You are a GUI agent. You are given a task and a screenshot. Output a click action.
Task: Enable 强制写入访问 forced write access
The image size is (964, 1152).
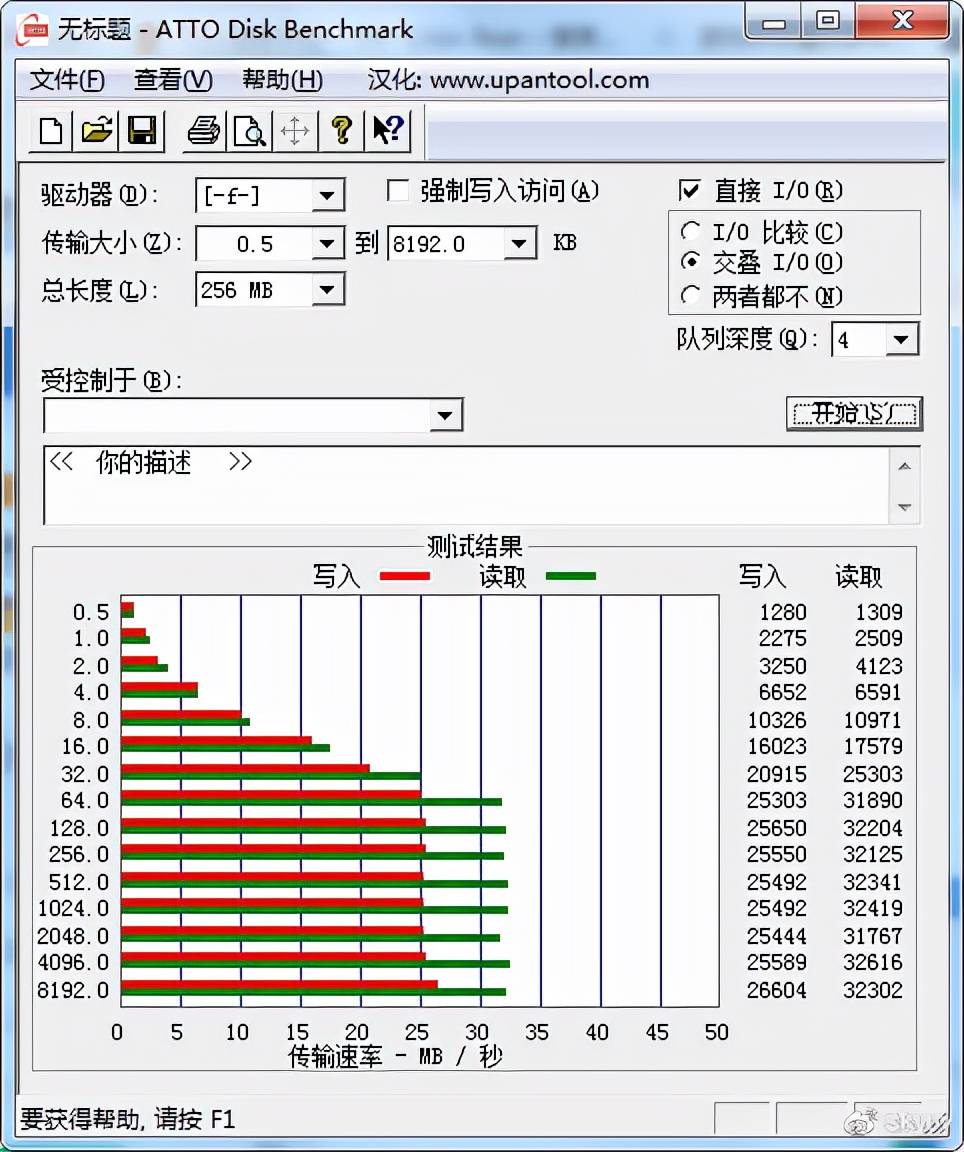tap(398, 189)
